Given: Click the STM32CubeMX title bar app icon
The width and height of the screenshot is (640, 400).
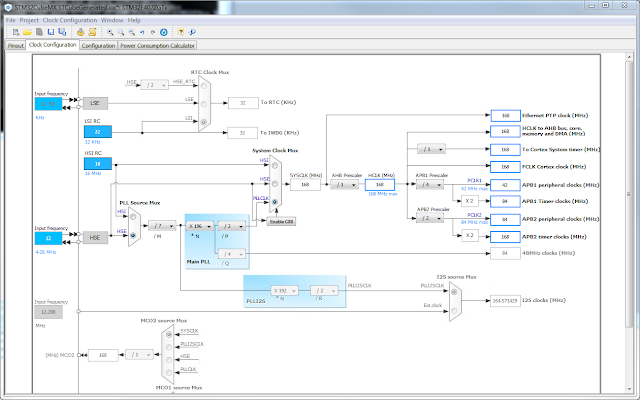Looking at the screenshot, I should tap(8, 7).
